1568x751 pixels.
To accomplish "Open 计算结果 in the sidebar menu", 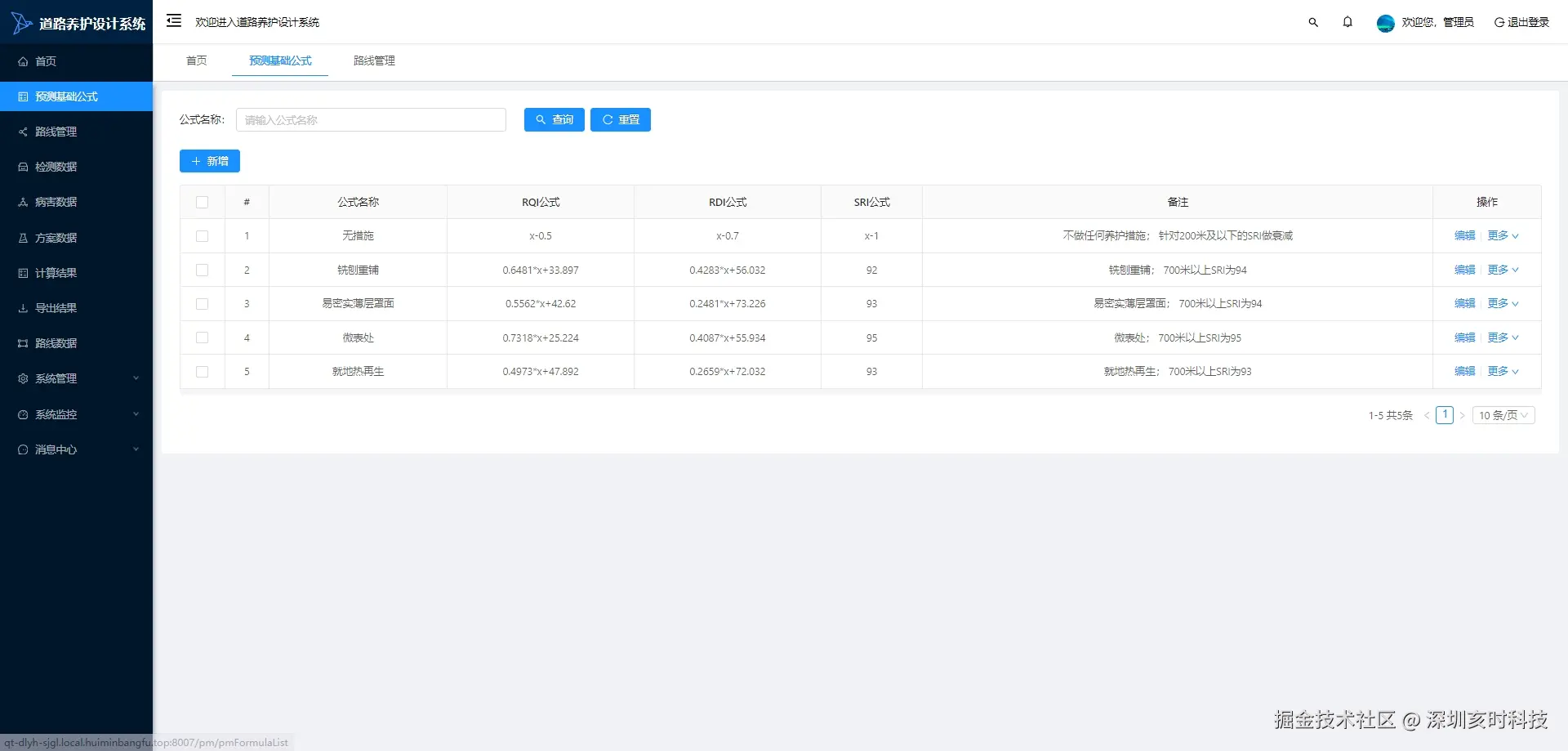I will coord(76,273).
